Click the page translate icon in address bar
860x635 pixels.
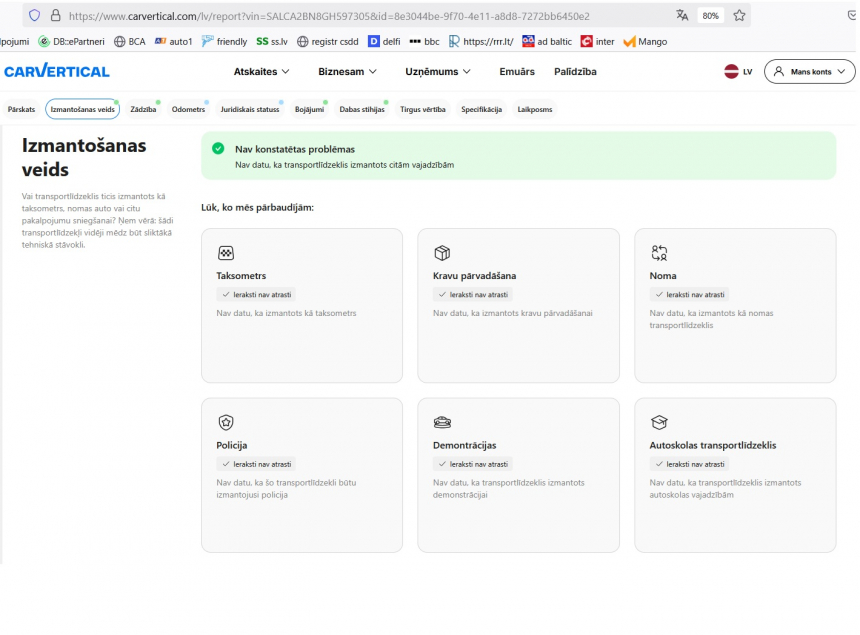click(682, 16)
